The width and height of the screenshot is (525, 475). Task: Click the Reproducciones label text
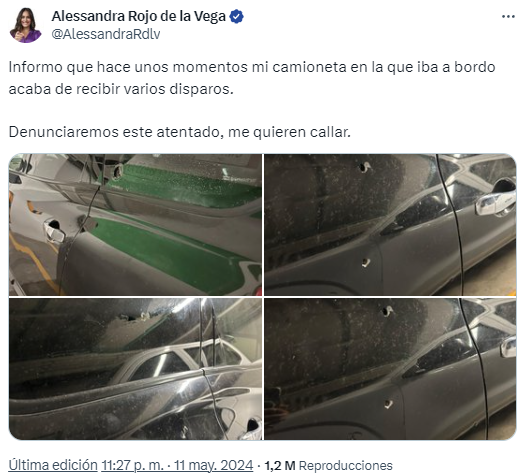pyautogui.click(x=346, y=465)
